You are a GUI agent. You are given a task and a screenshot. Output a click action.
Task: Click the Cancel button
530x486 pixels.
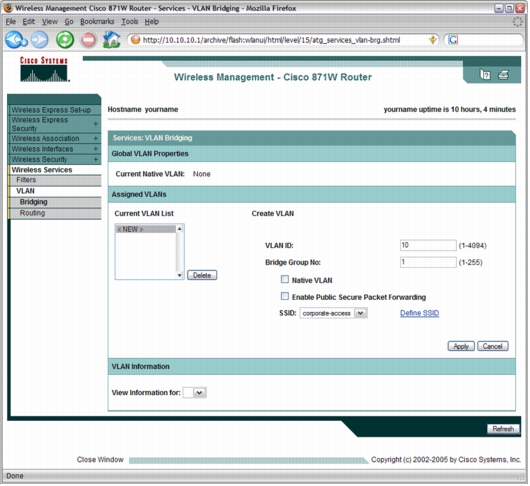click(493, 346)
